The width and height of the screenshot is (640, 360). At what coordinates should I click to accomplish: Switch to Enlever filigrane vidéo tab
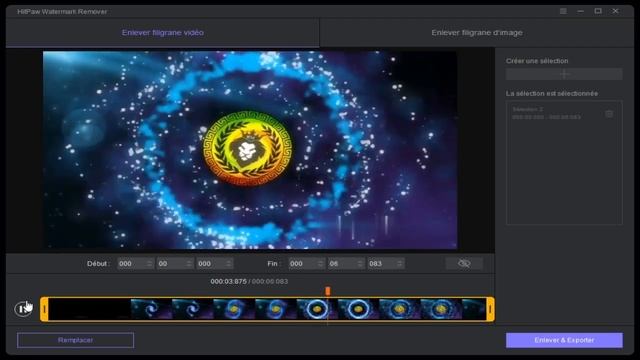(162, 33)
